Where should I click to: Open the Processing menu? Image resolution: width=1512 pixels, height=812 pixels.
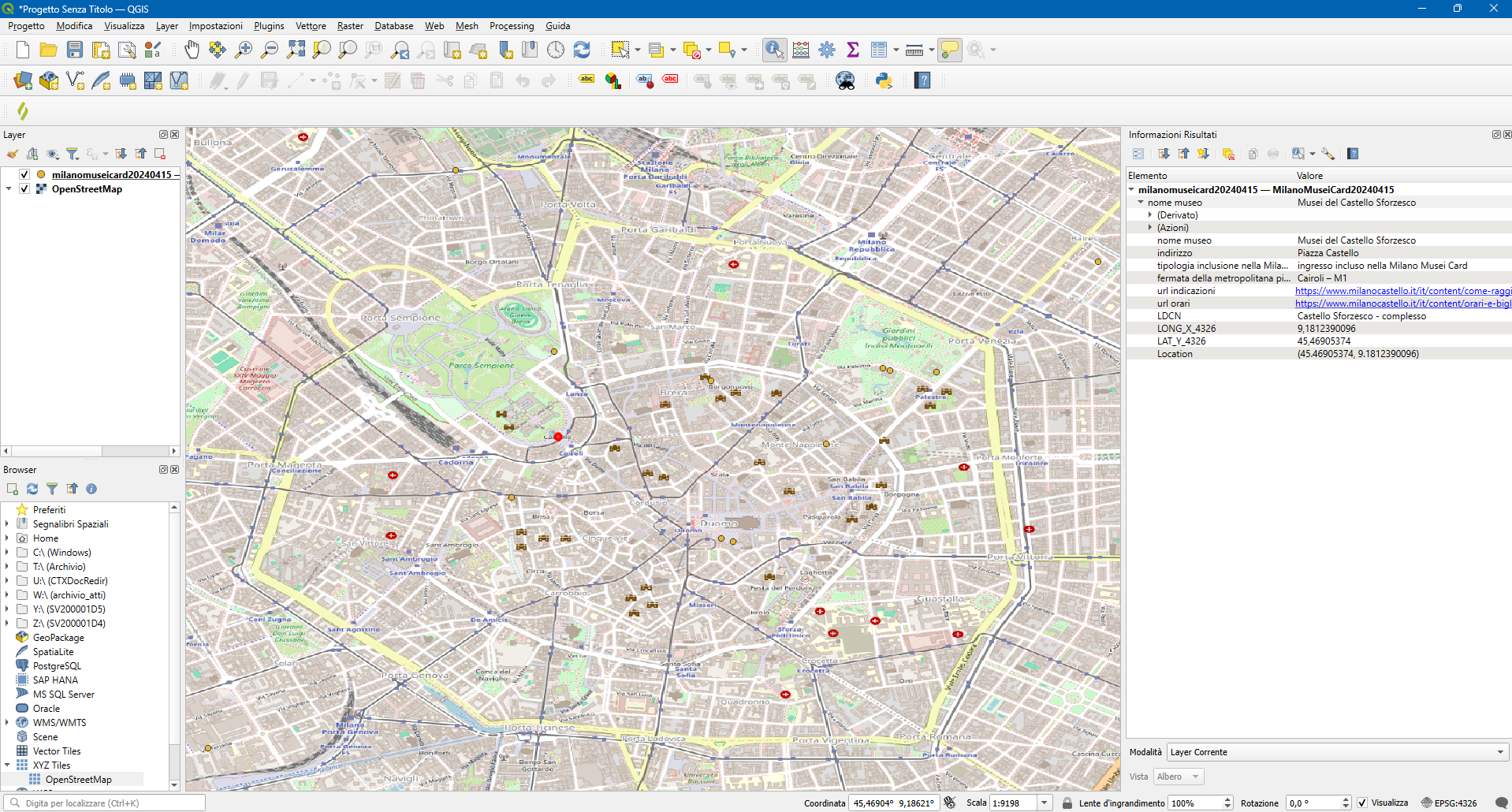pos(511,26)
